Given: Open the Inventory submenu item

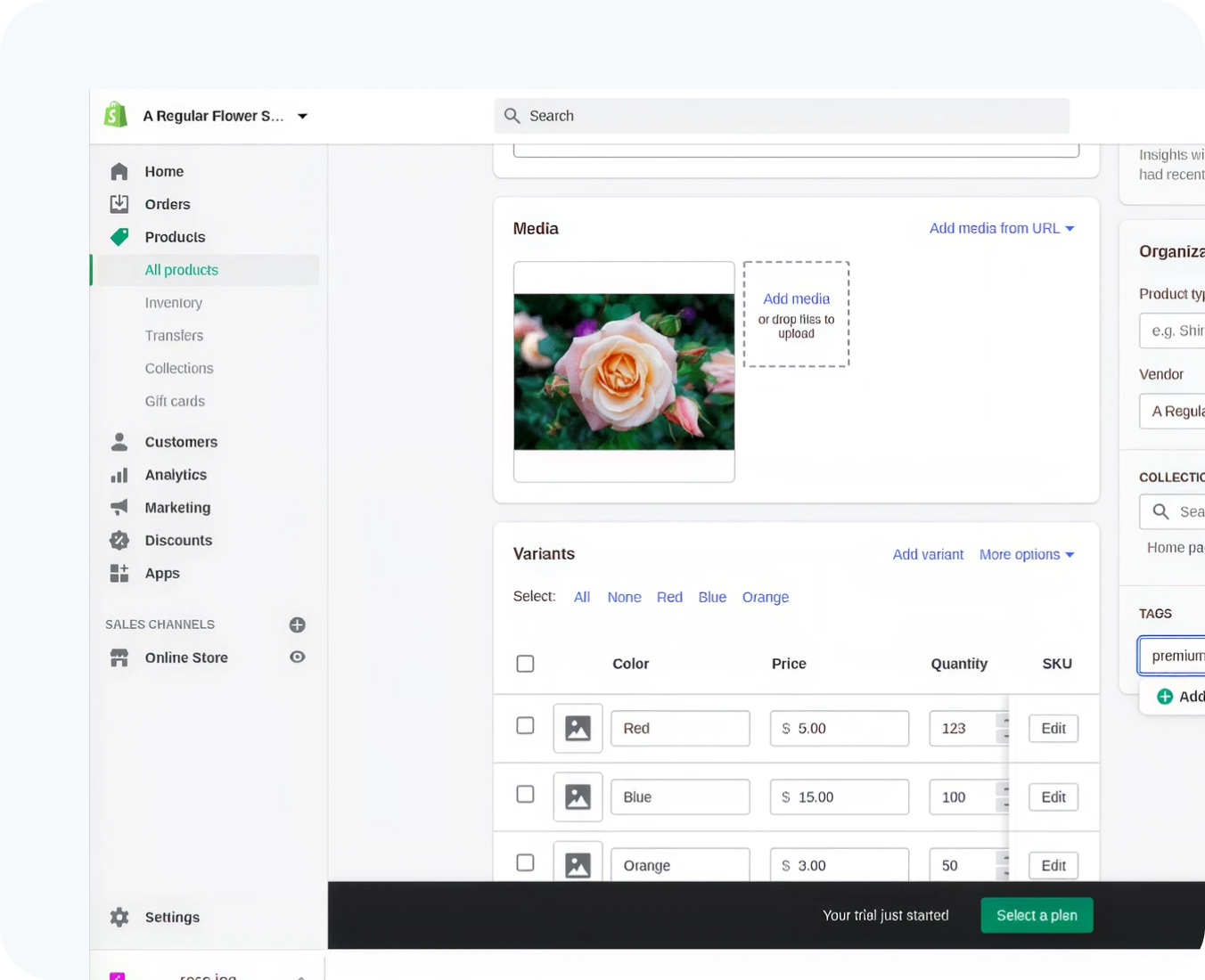Looking at the screenshot, I should click(x=174, y=303).
